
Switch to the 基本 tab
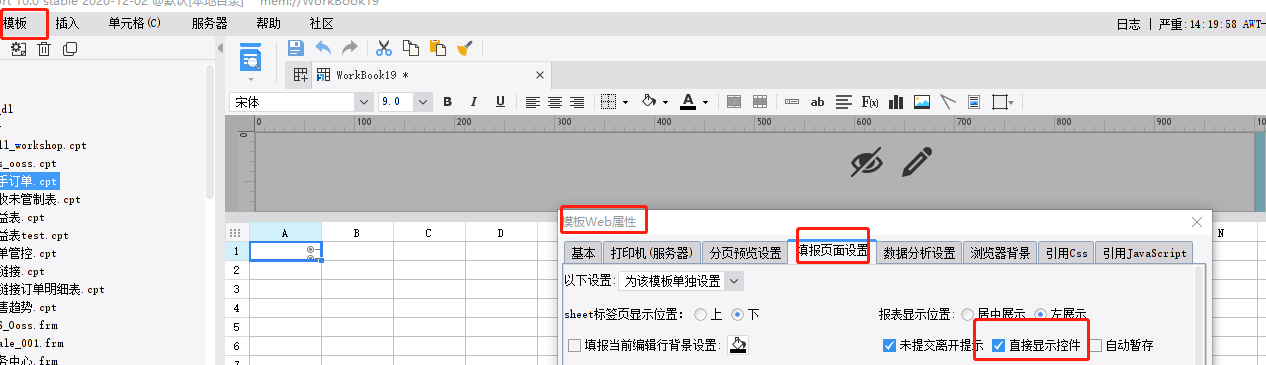[583, 253]
